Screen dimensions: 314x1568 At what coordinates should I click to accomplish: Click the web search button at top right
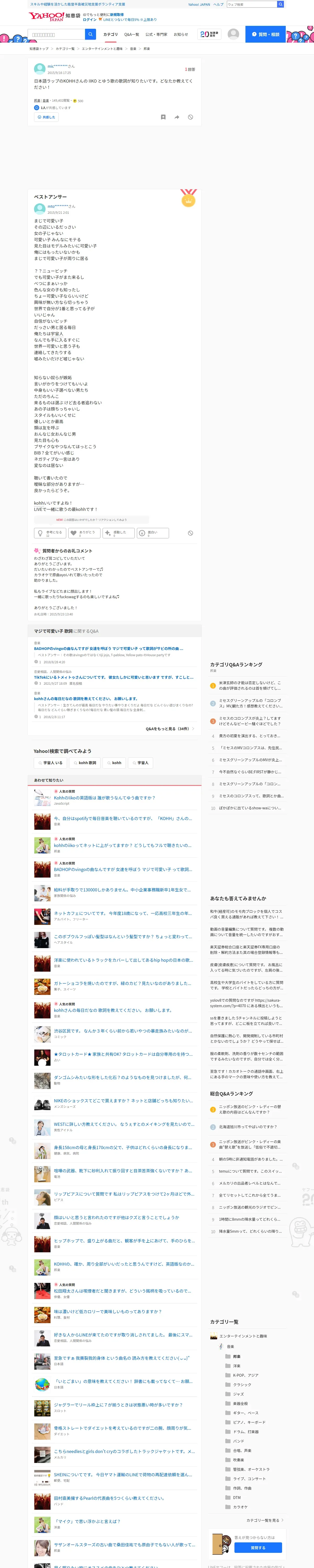pos(281,4)
